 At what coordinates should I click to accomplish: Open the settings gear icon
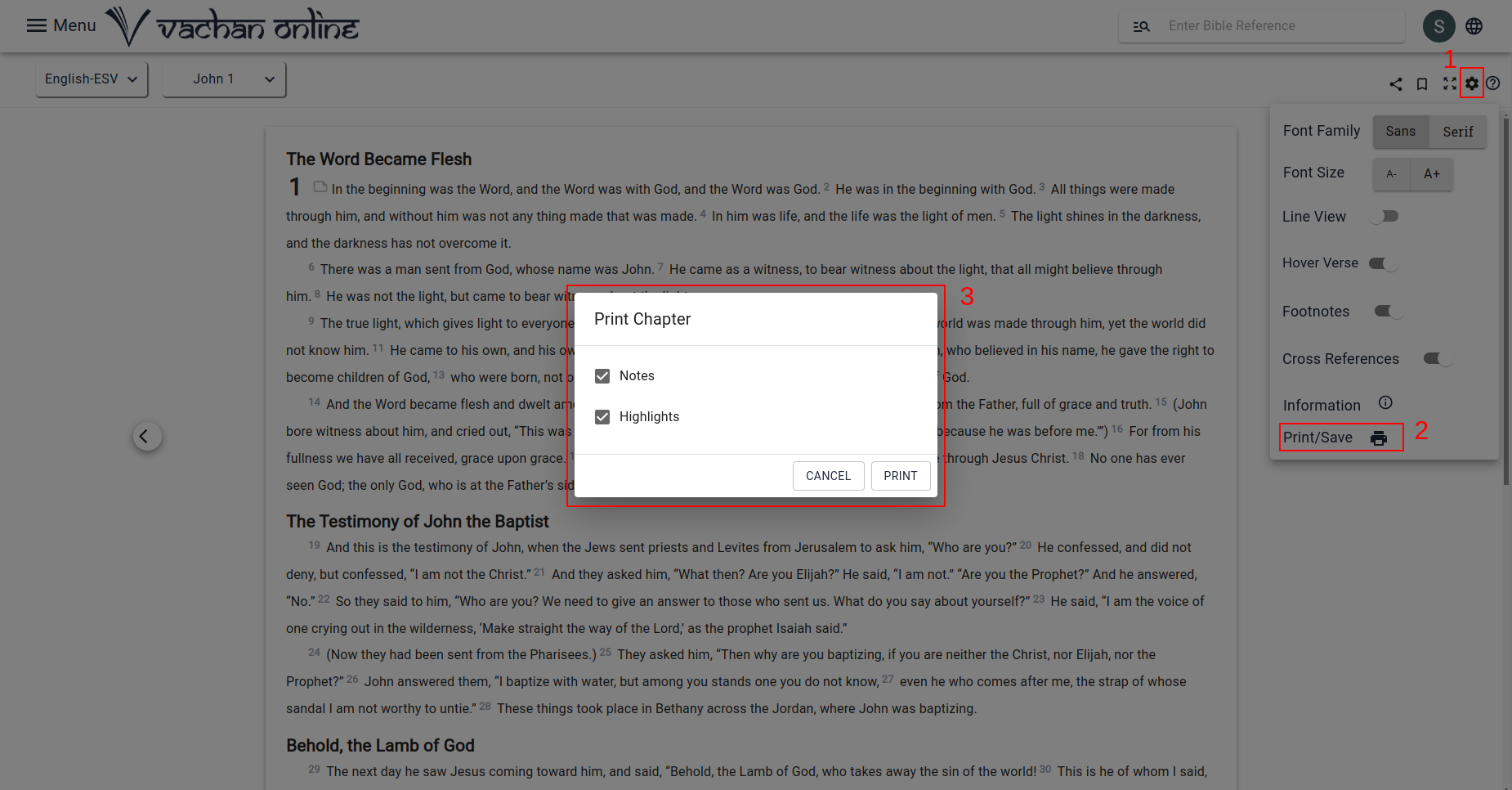point(1472,83)
